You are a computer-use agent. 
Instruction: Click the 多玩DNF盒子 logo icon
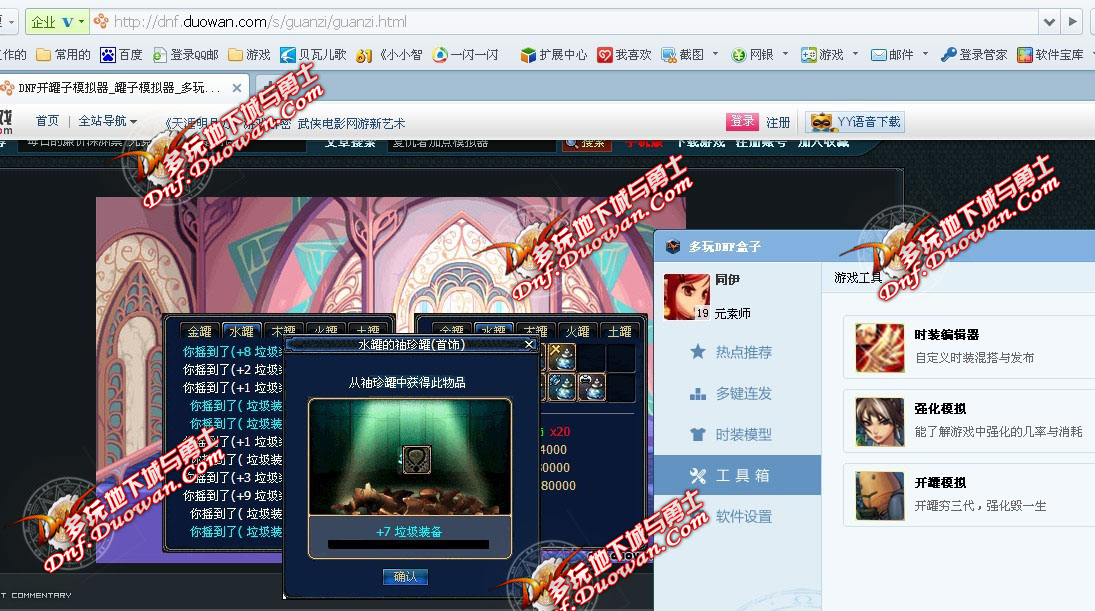673,246
